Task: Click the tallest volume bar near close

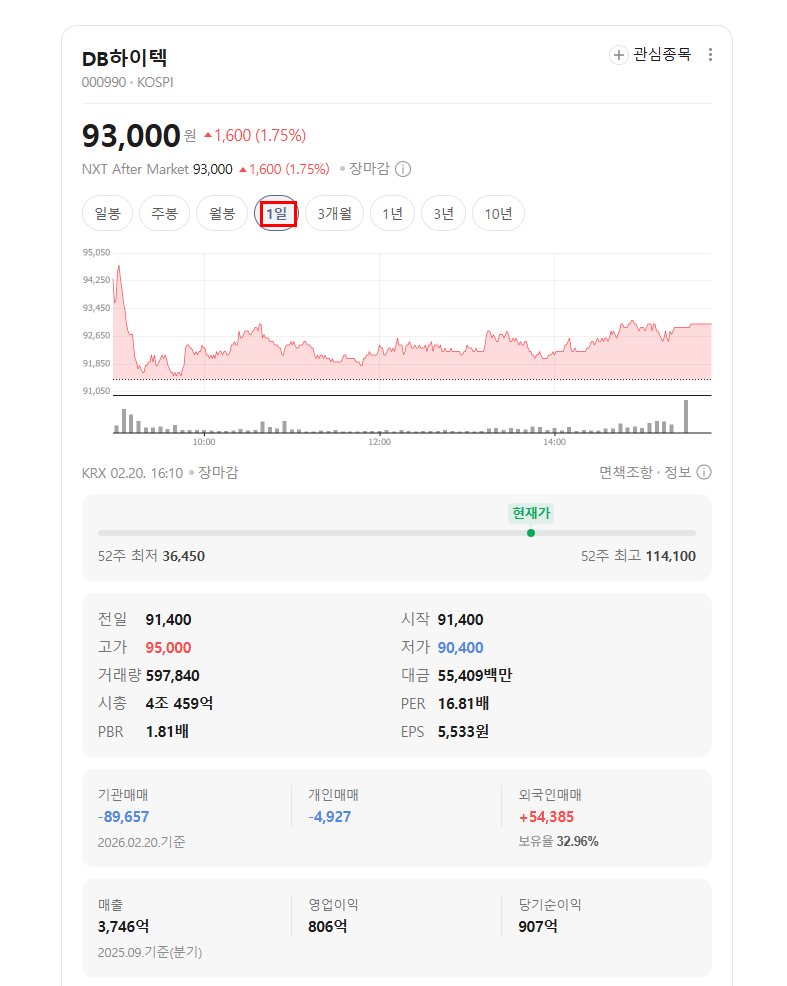Action: point(686,416)
